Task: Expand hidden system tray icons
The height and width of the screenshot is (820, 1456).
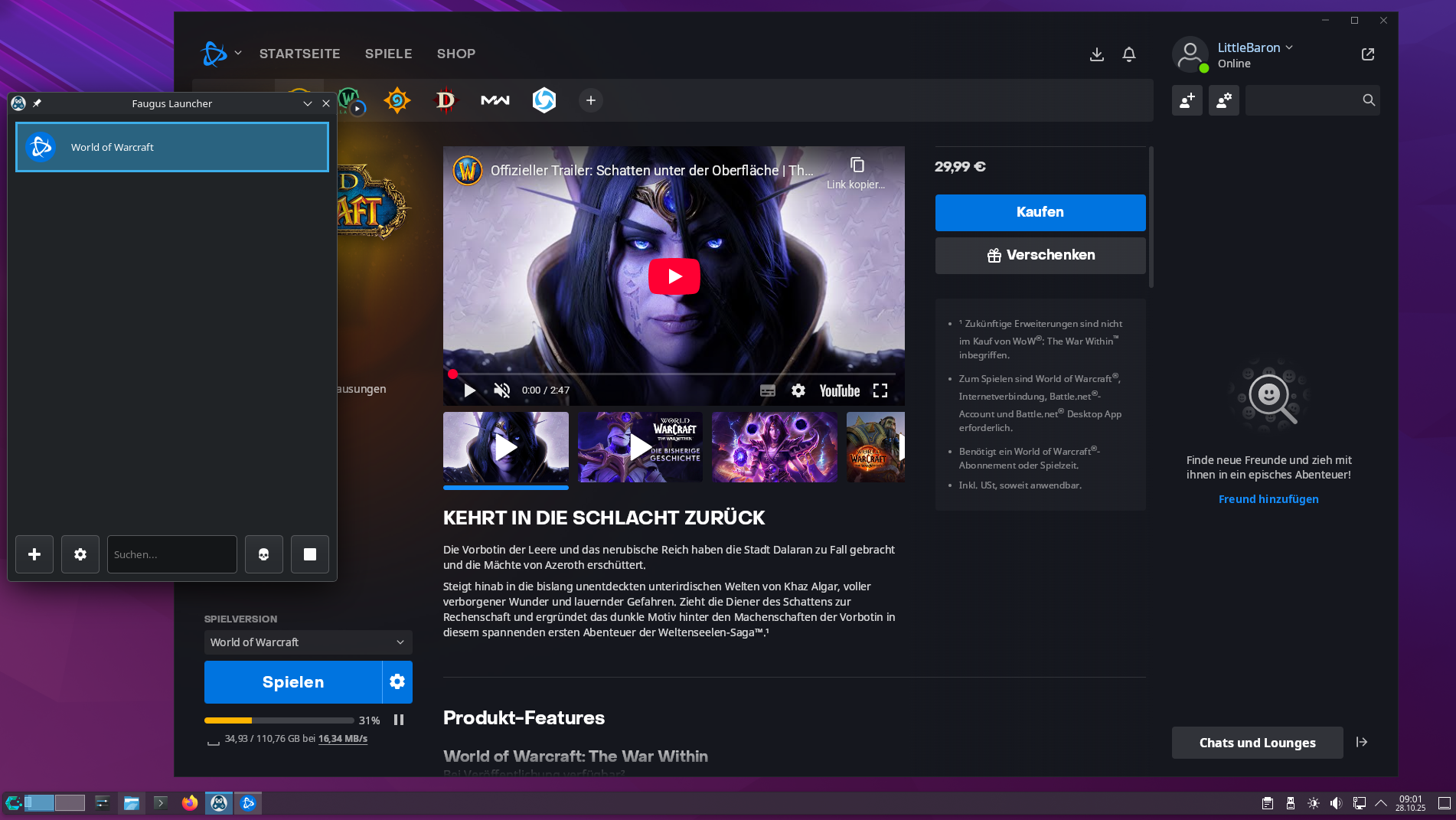Action: point(1381,803)
